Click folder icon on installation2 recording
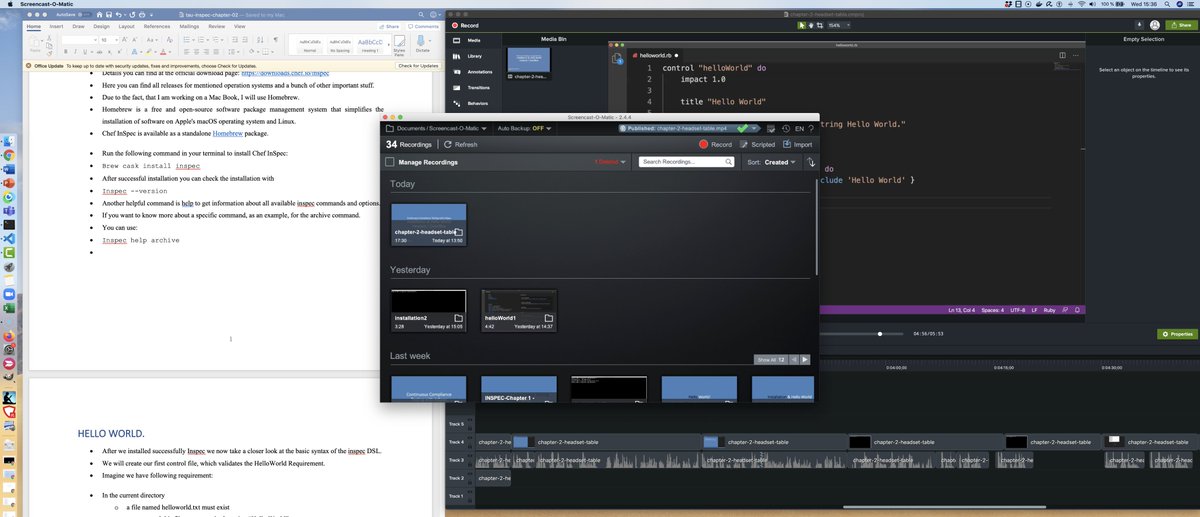1200x517 pixels. click(458, 318)
